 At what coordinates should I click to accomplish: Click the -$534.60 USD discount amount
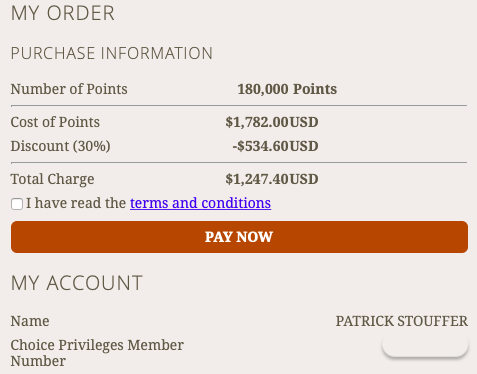pos(275,146)
